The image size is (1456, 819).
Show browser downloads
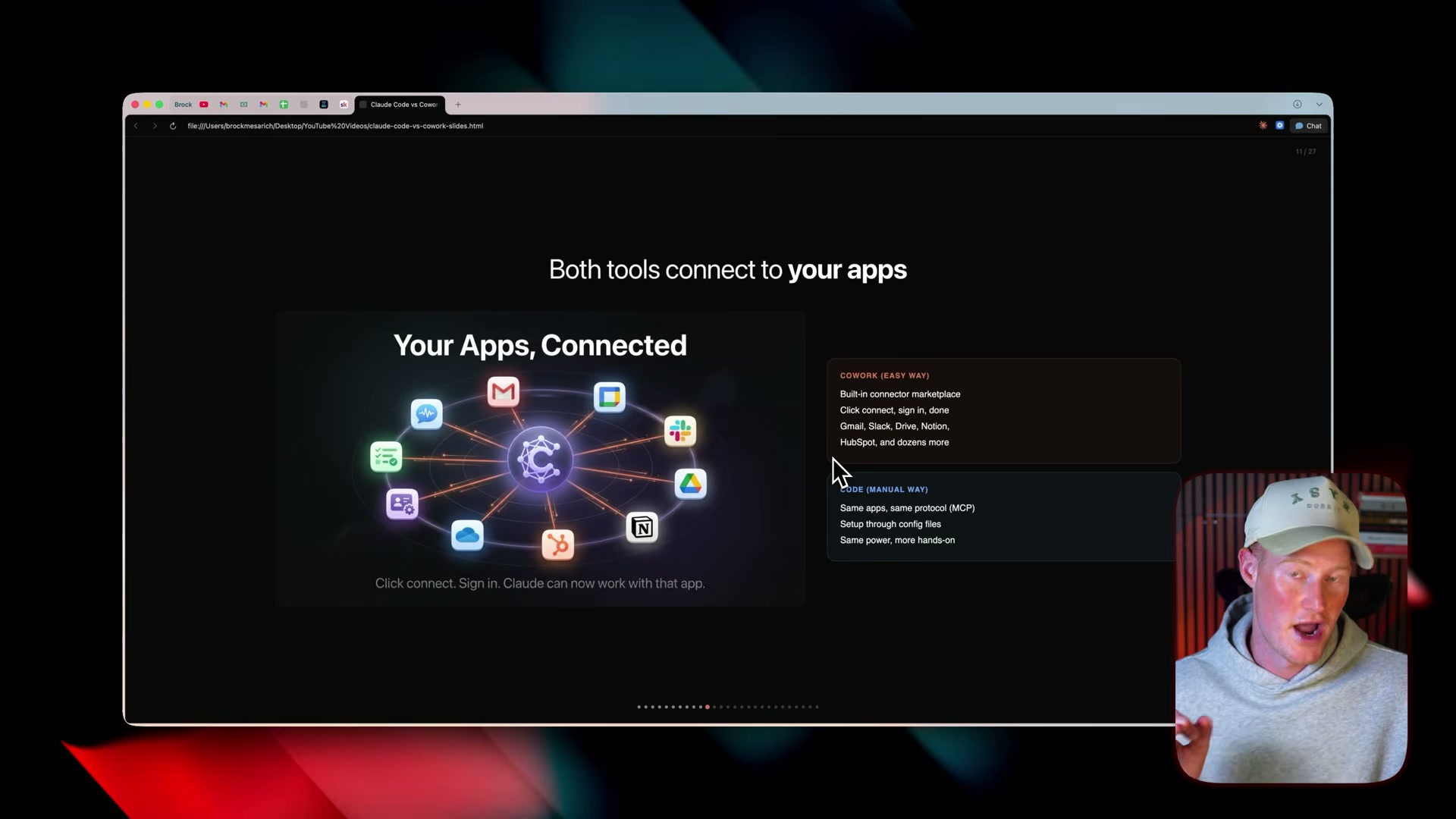pyautogui.click(x=1298, y=105)
